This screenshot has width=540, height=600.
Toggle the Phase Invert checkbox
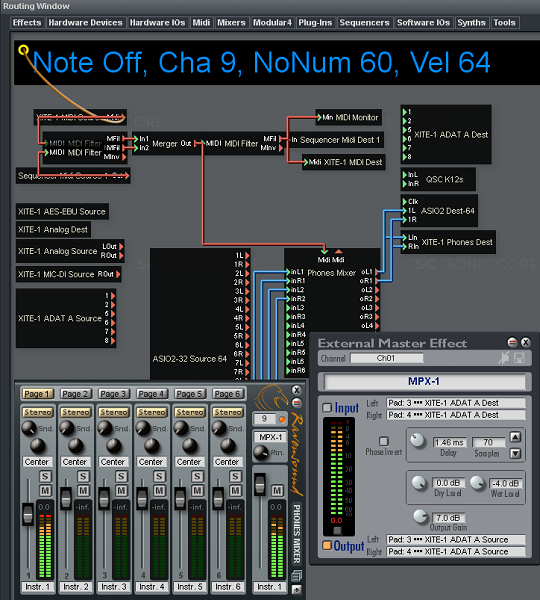[x=383, y=441]
